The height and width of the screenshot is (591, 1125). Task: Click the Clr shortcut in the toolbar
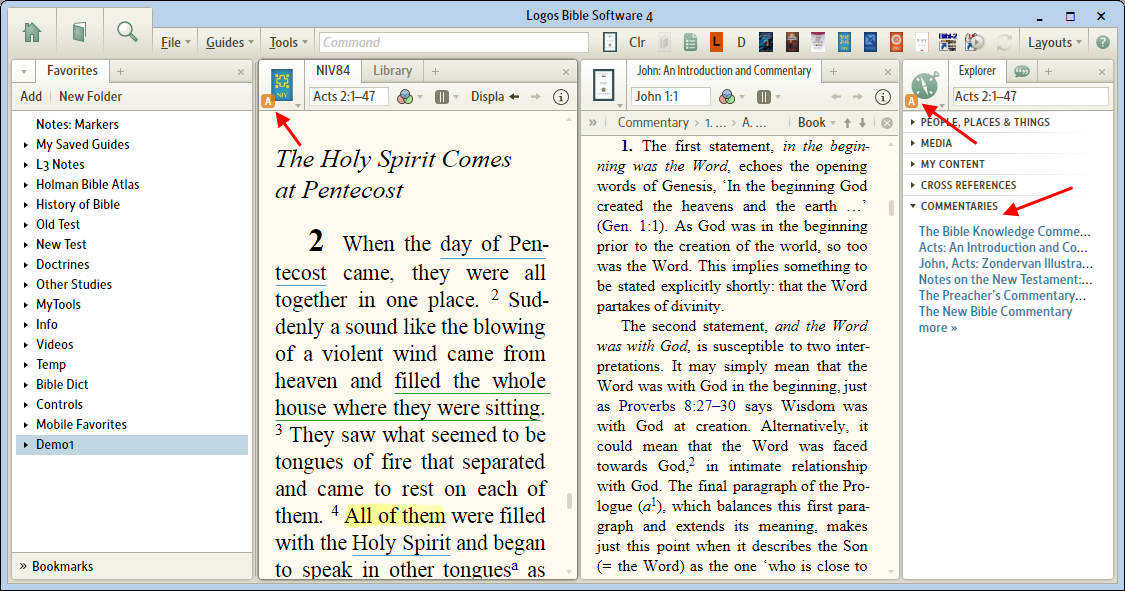pos(637,42)
